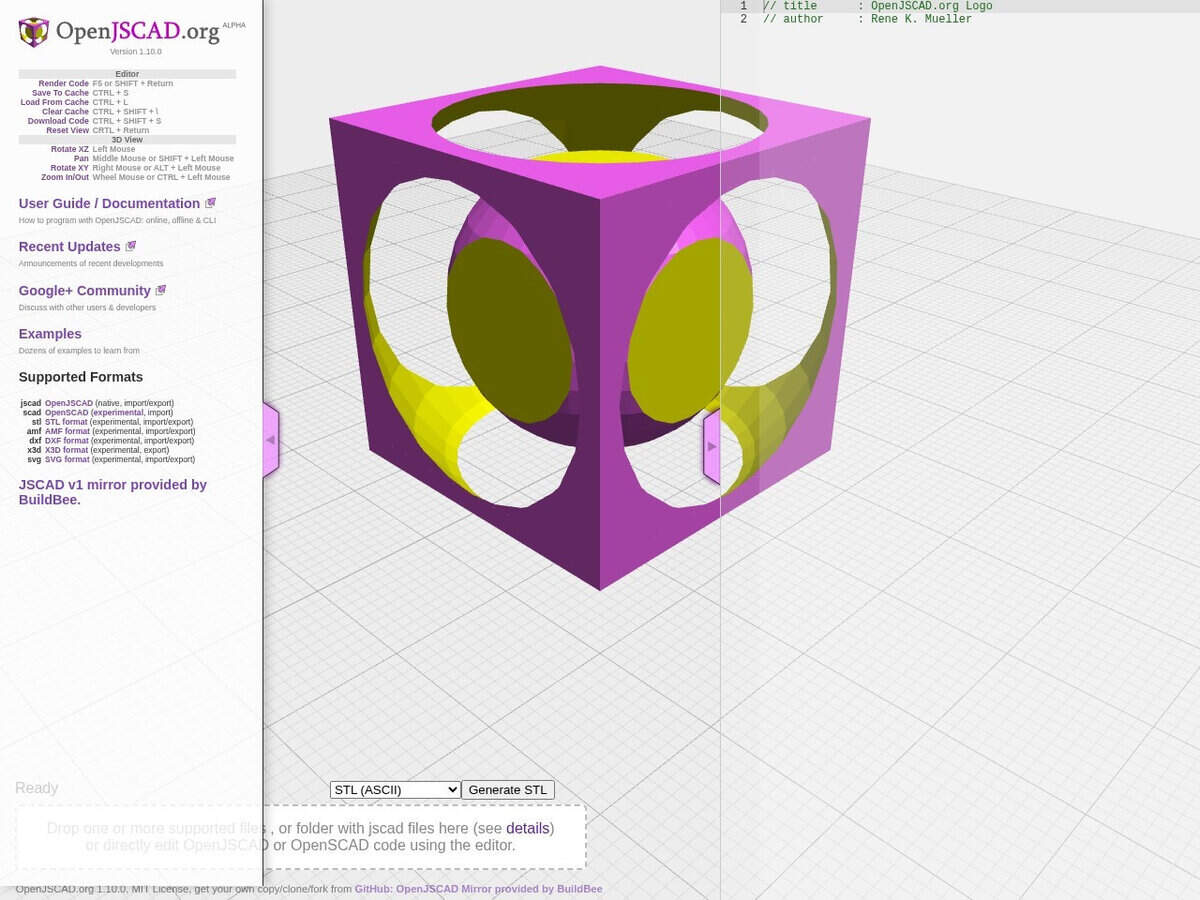Click the '3D View' section header bar
The image size is (1200, 900).
[127, 140]
